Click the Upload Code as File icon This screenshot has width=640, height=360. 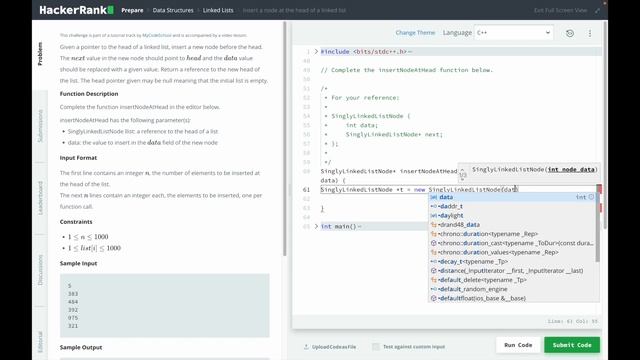(306, 347)
